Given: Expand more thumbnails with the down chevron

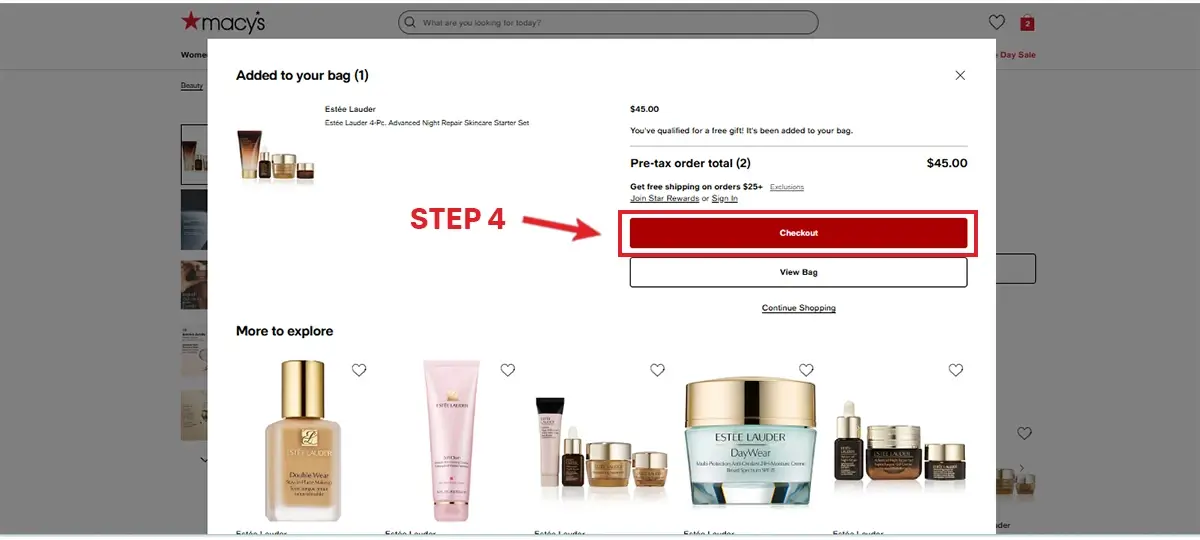Looking at the screenshot, I should pos(205,460).
